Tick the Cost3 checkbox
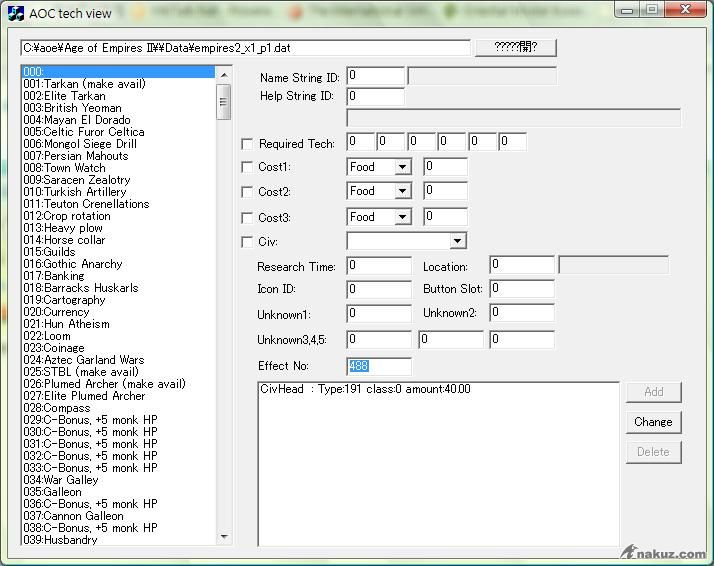Screen dimensions: 714x566 pos(247,218)
